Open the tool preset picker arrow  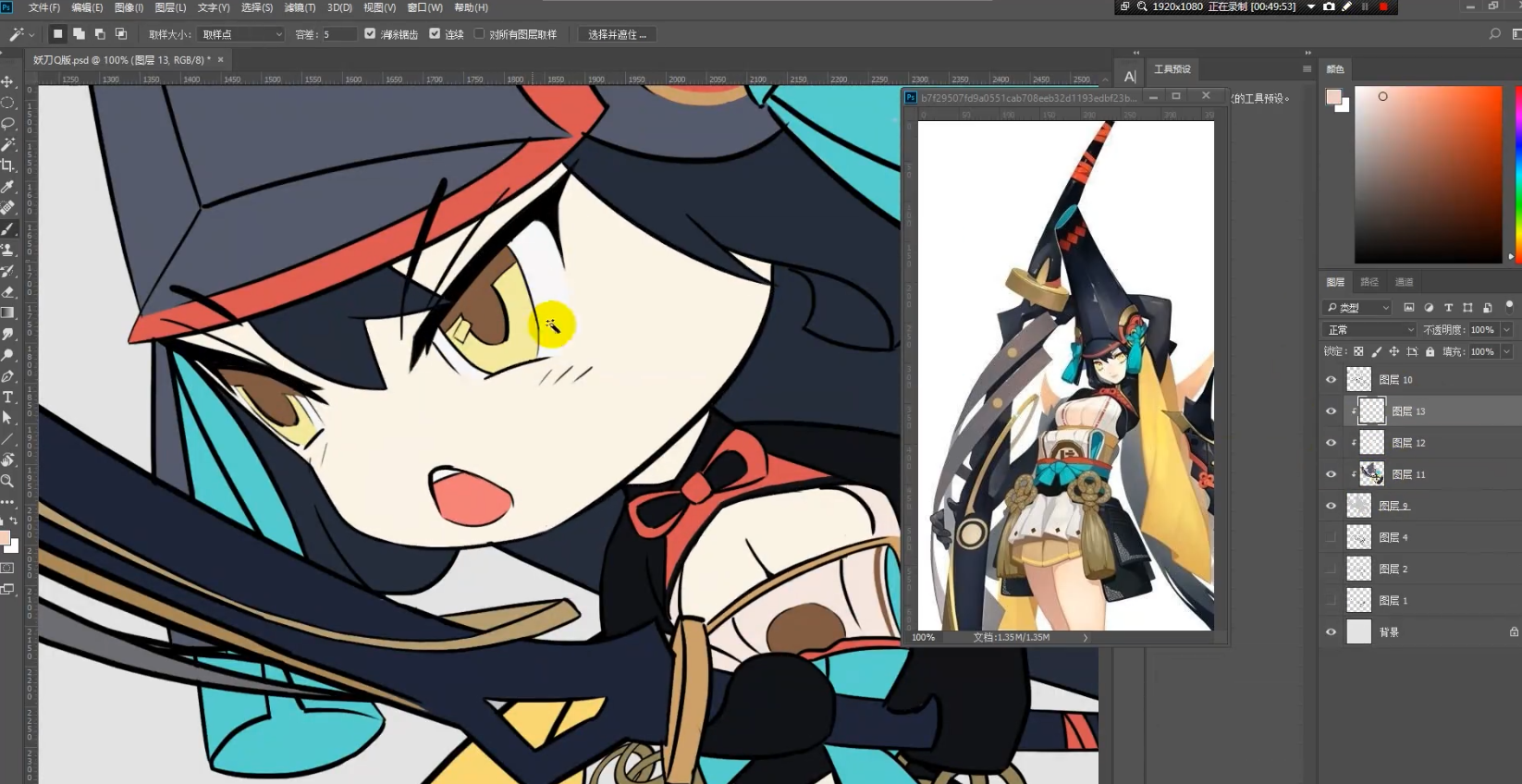31,34
